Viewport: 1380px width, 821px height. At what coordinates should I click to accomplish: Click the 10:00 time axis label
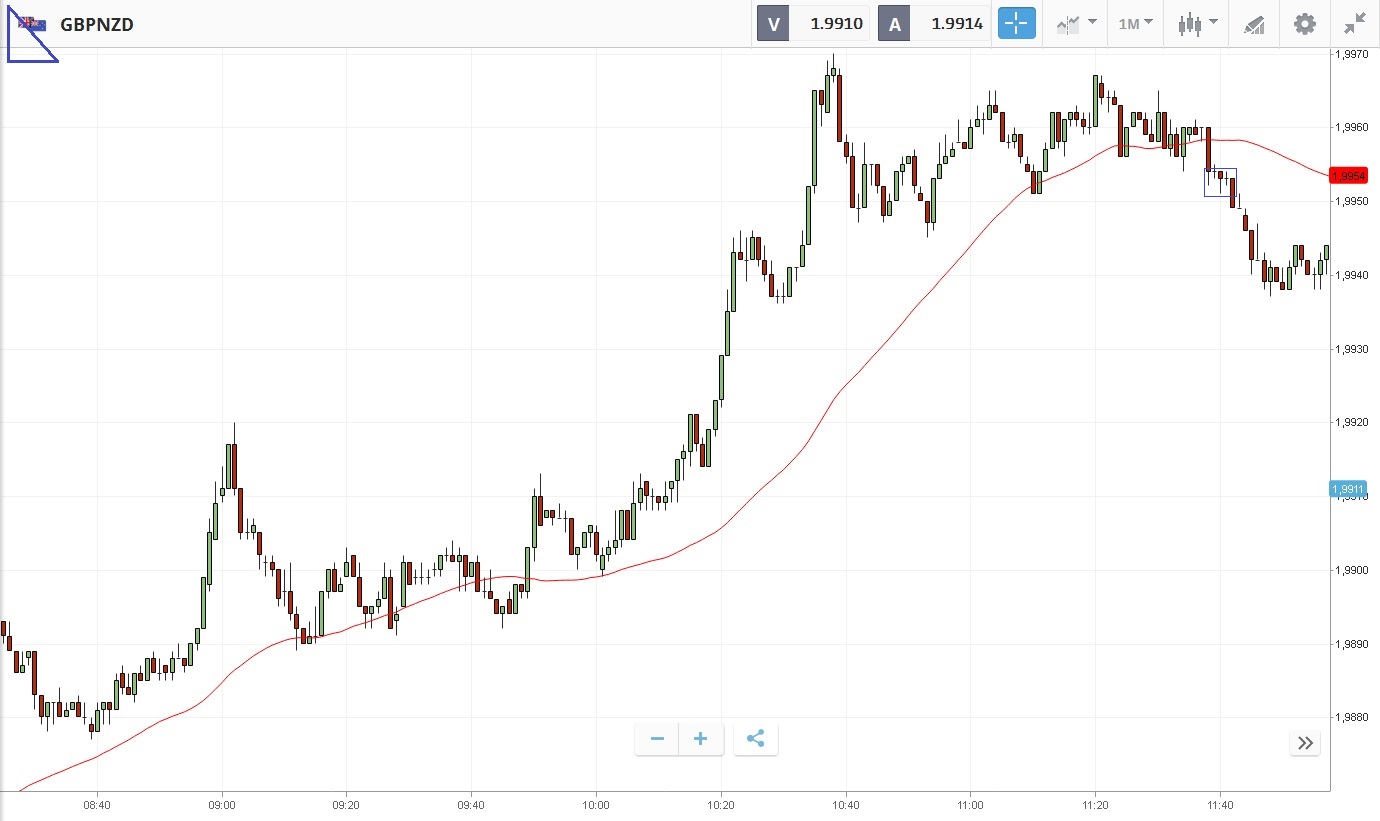tap(596, 803)
